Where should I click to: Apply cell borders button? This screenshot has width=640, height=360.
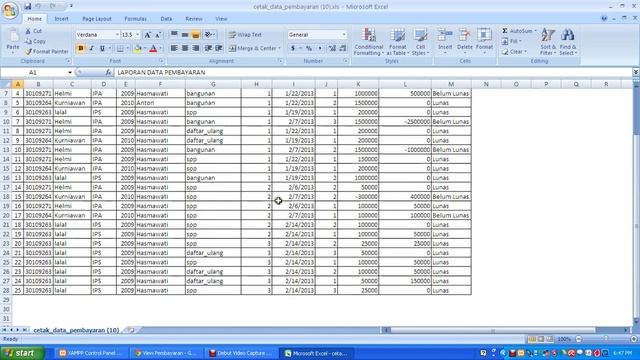coord(120,49)
